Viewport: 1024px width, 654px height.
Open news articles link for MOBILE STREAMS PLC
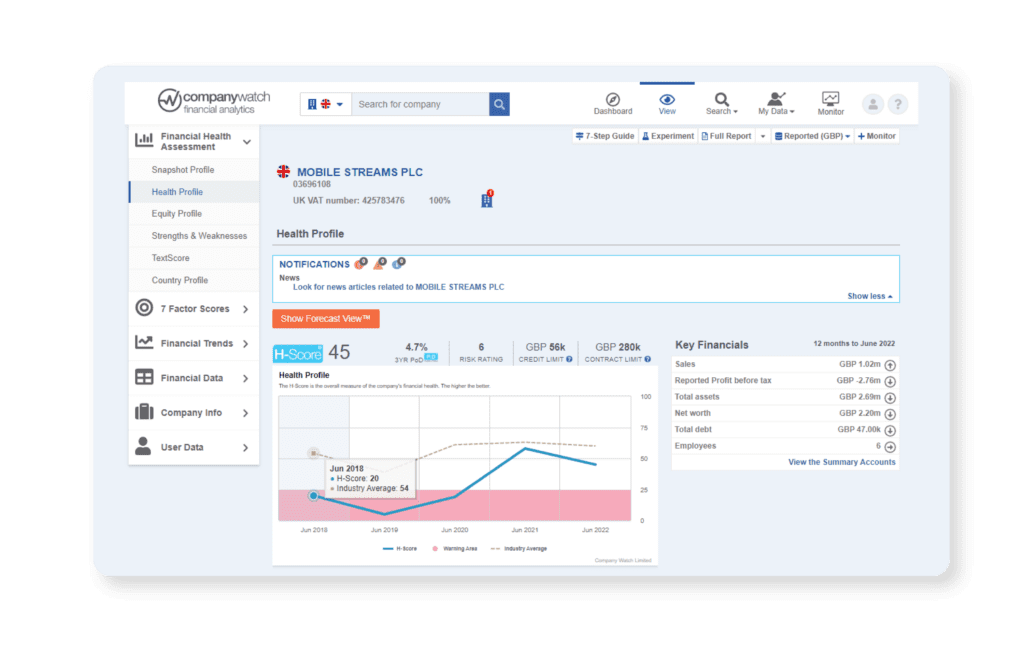click(398, 287)
